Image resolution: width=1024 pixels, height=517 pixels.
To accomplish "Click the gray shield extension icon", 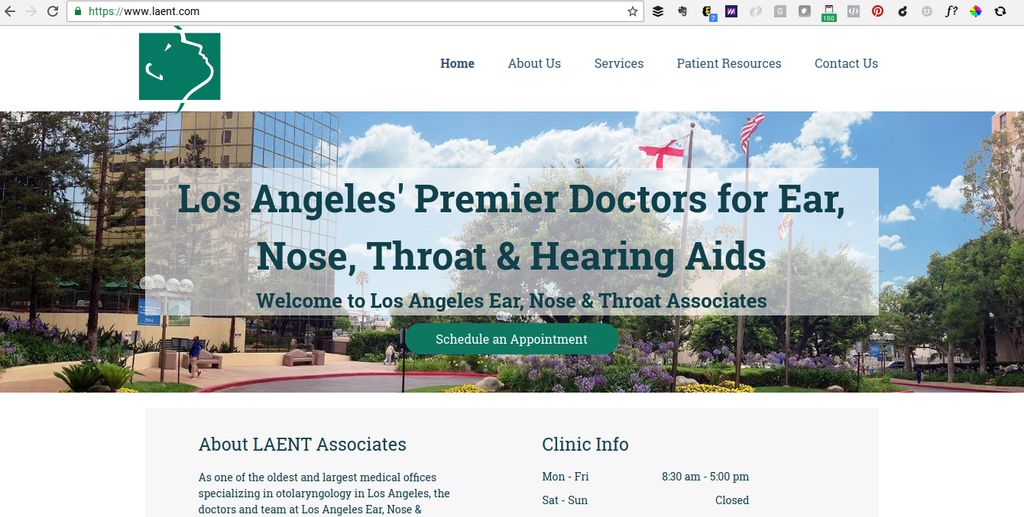I will pyautogui.click(x=805, y=11).
